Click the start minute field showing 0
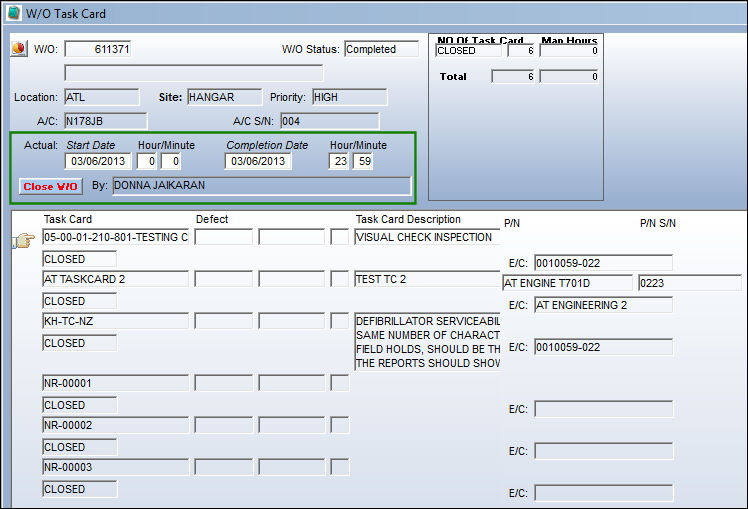 171,161
